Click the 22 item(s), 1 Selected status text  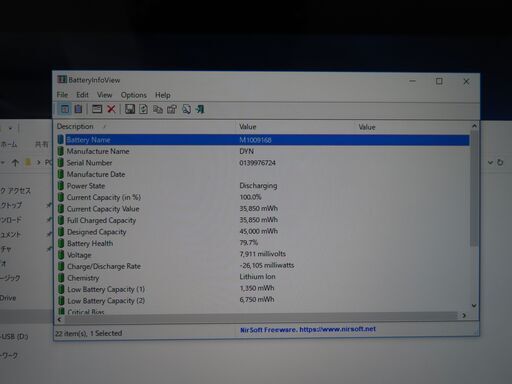point(89,333)
